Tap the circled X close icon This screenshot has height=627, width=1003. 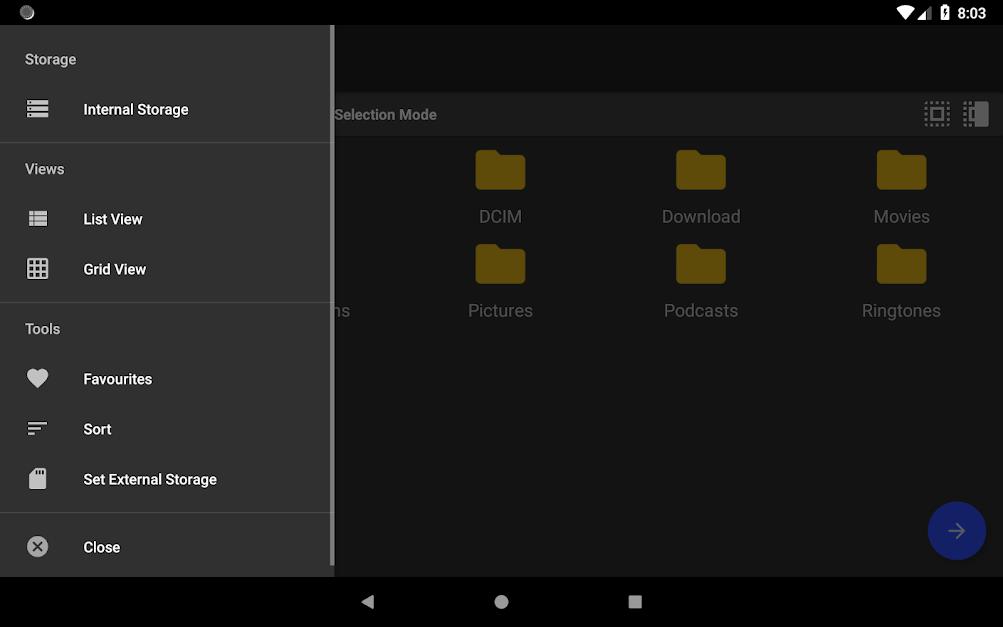tap(37, 546)
